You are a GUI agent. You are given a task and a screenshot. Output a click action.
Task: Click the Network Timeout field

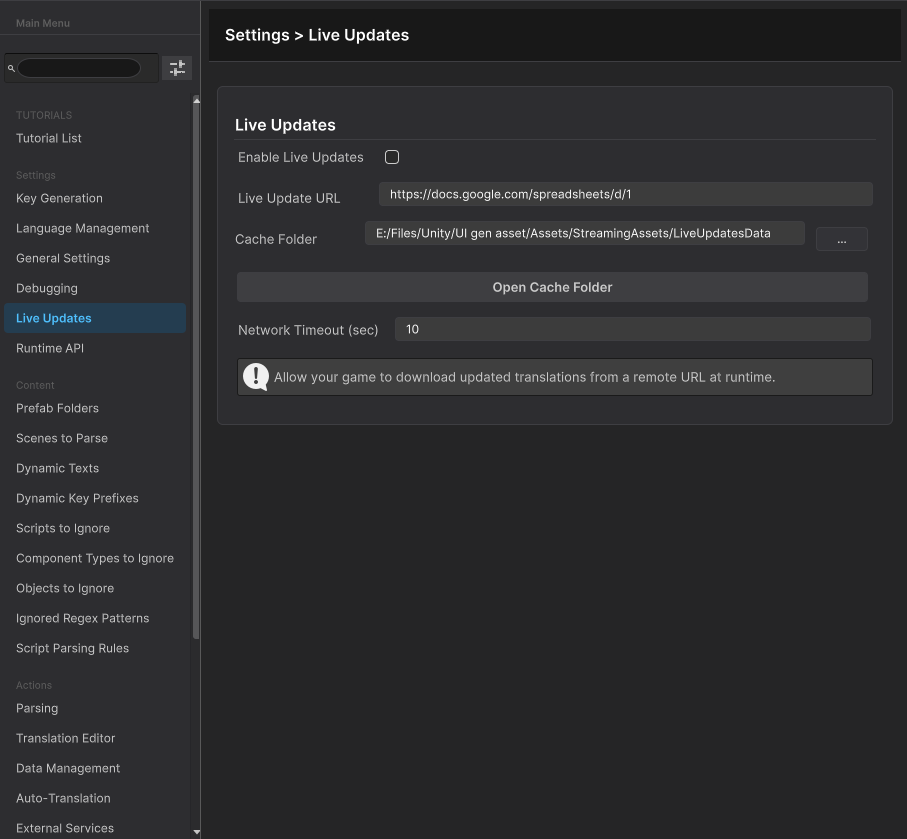pos(632,329)
